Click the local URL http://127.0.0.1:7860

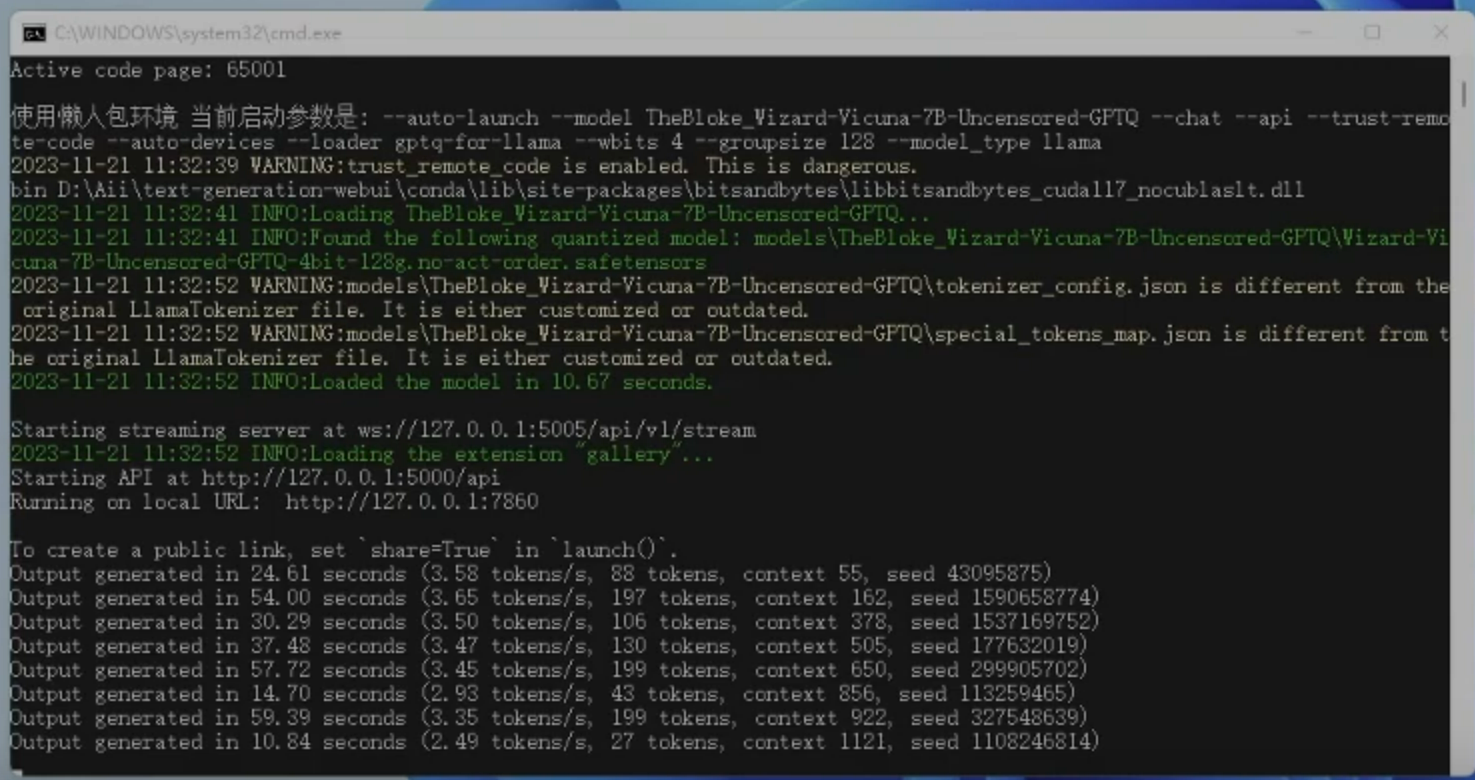[x=412, y=502]
